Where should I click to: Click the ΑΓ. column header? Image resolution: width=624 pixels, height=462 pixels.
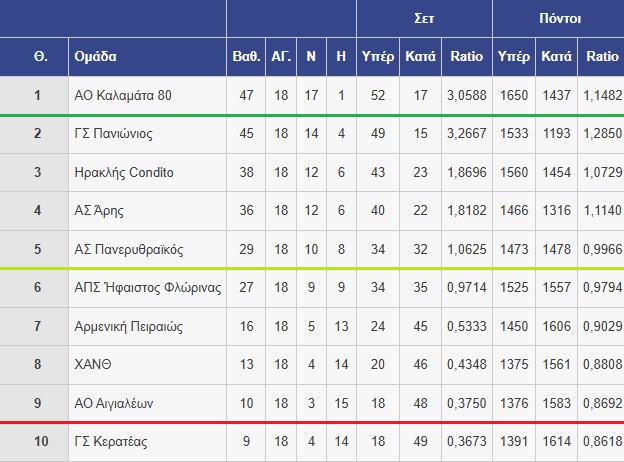click(281, 57)
